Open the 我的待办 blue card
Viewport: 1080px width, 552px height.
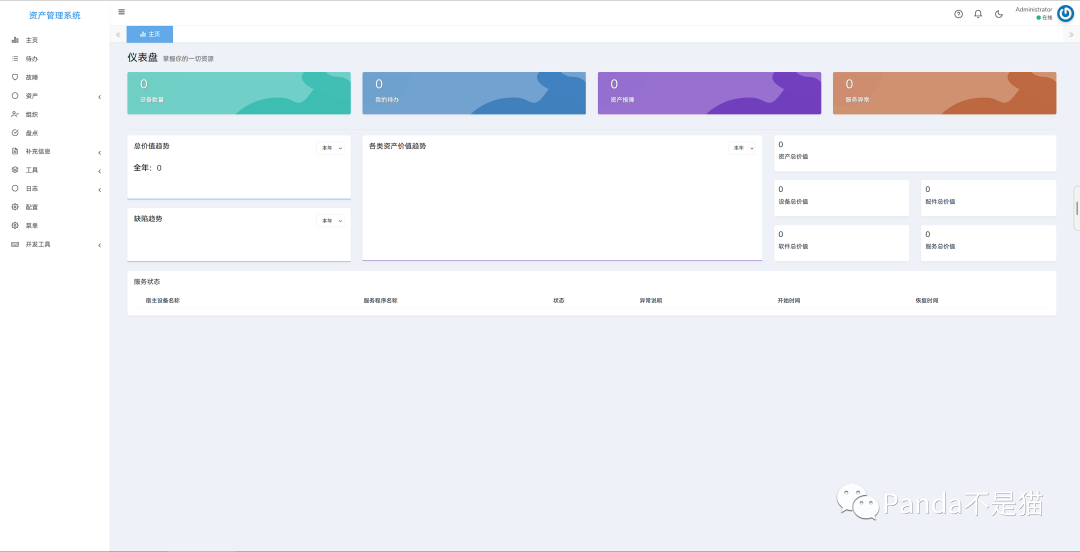click(474, 93)
